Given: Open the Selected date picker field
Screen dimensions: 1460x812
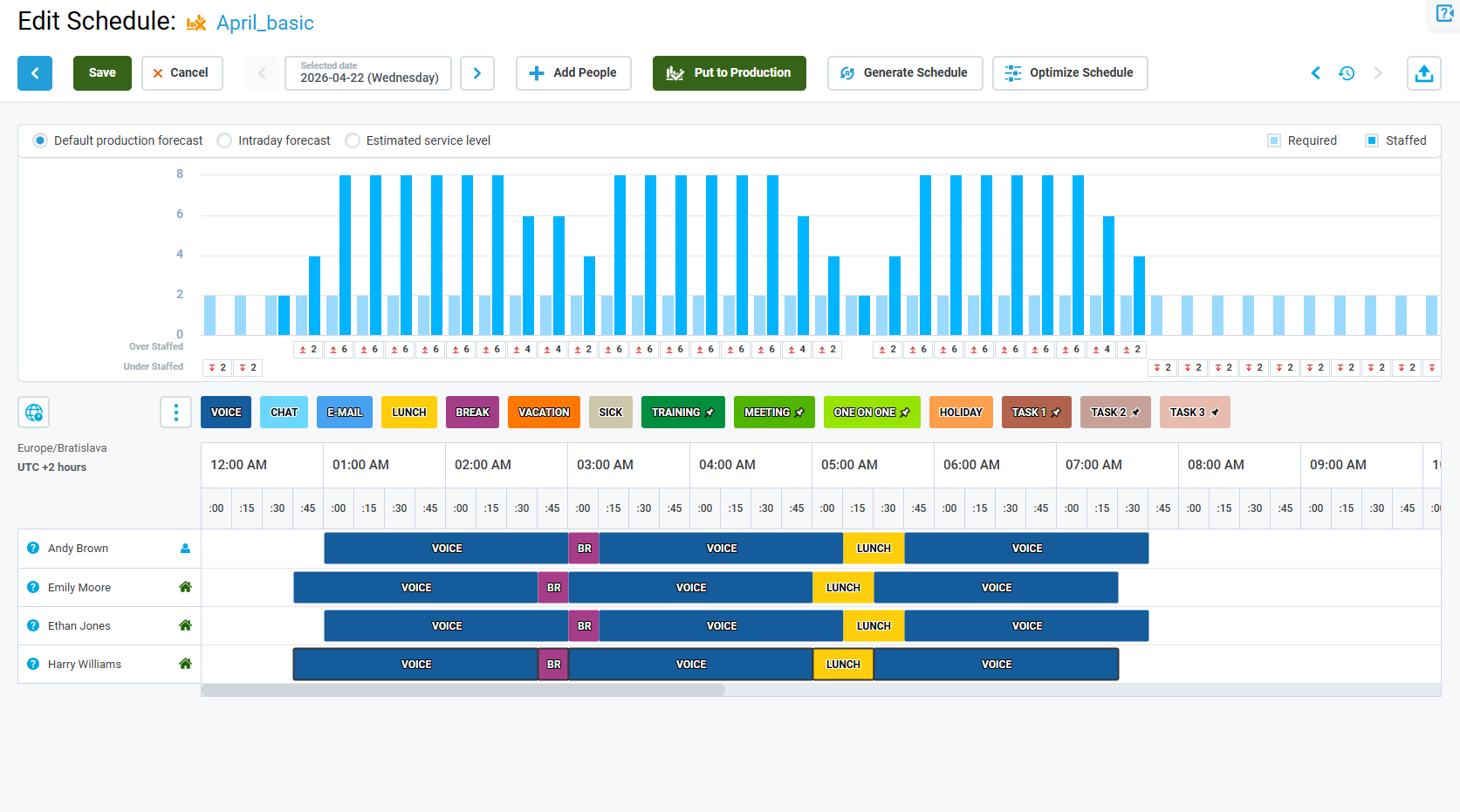Looking at the screenshot, I should [368, 73].
